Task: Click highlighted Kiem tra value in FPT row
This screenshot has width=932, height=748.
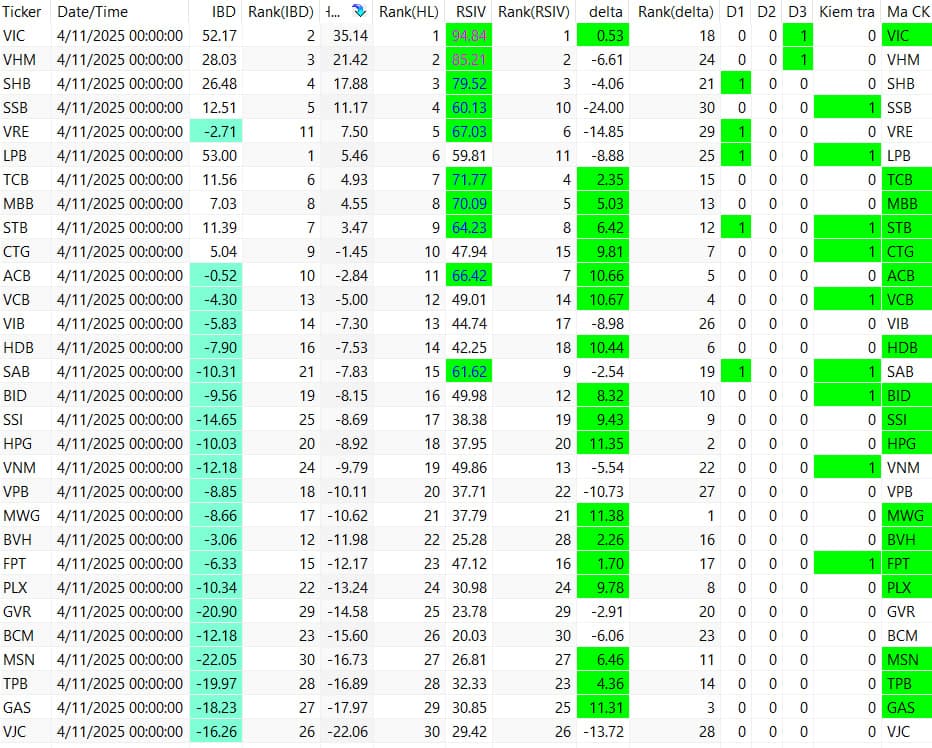Action: (x=847, y=564)
